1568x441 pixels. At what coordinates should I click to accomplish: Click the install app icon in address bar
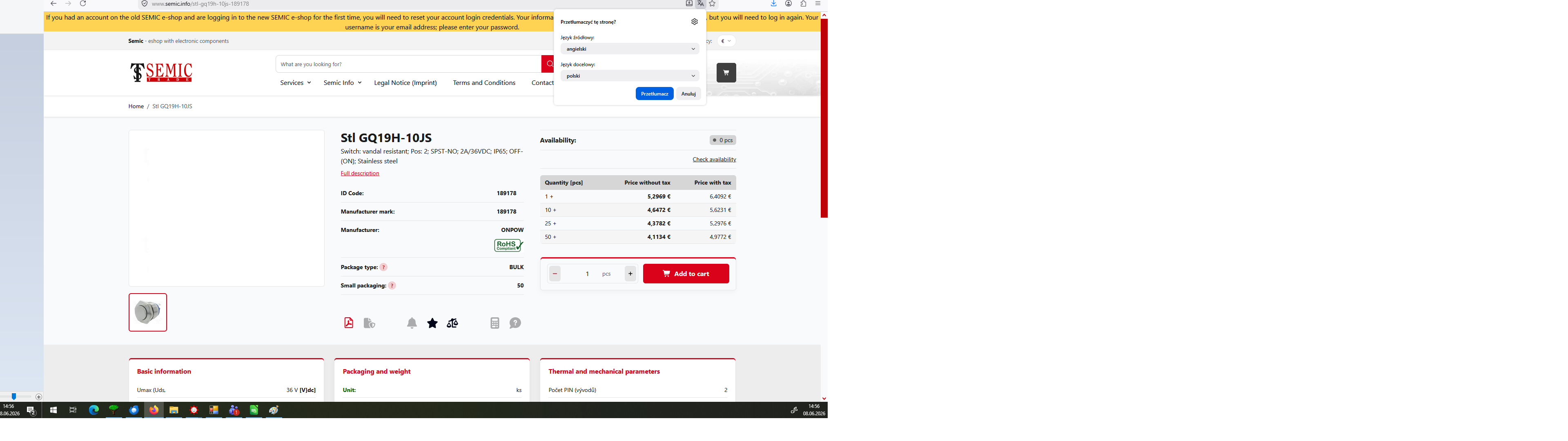689,4
